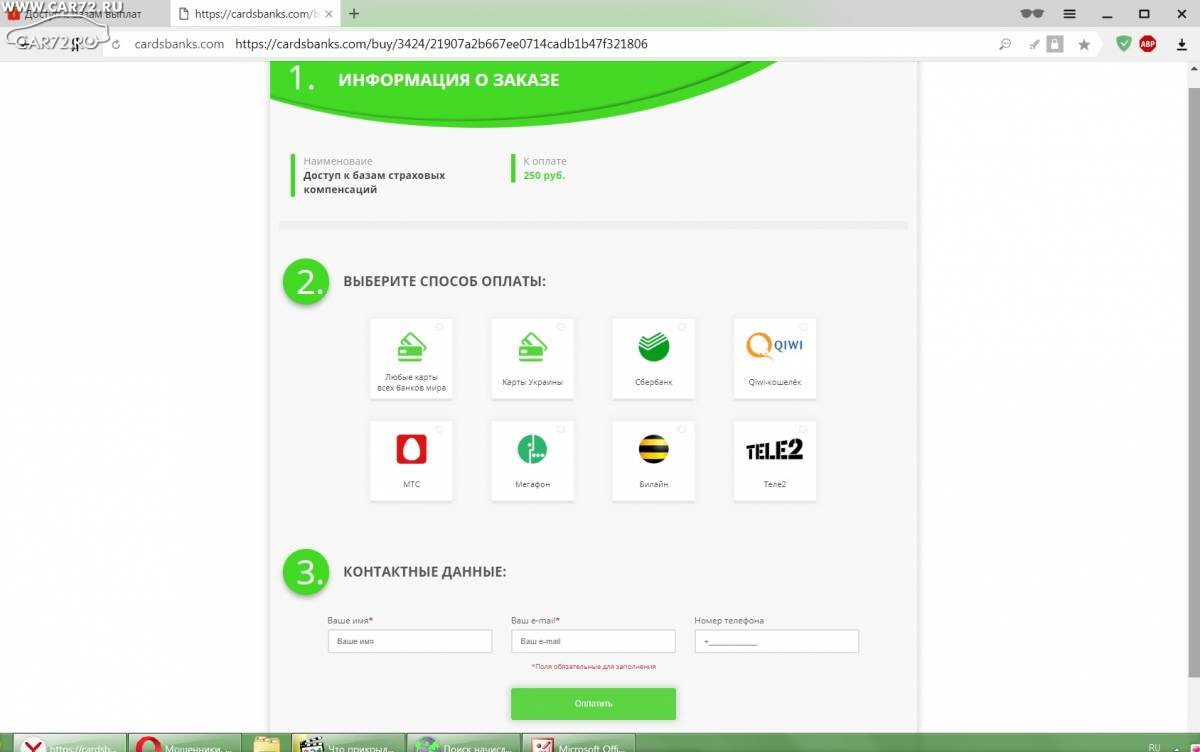Click the browser address bar URL
Viewport: 1200px width, 752px height.
[x=441, y=44]
